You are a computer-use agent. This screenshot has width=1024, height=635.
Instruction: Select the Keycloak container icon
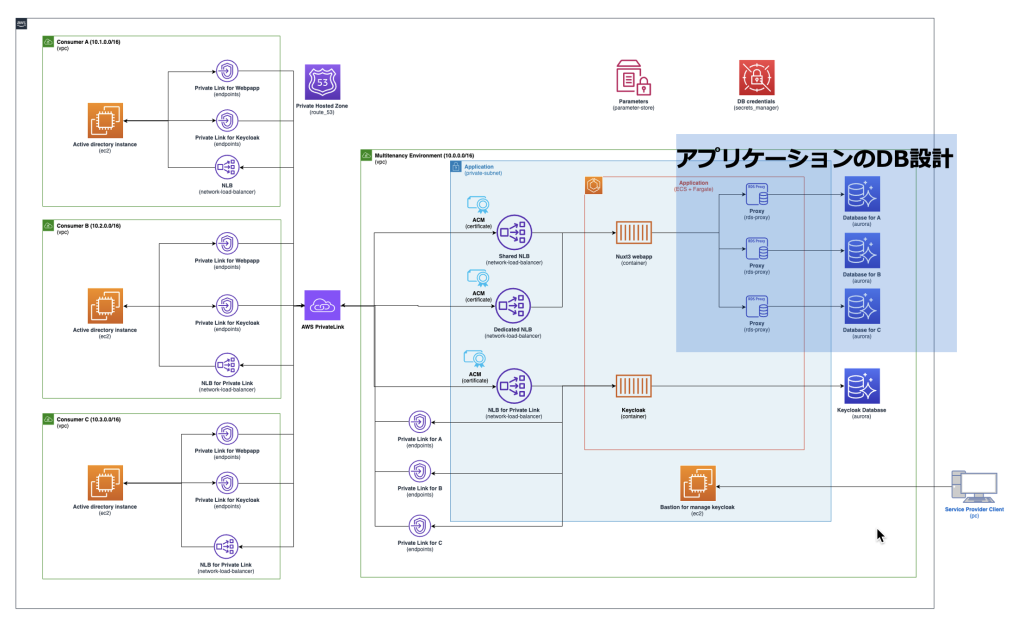pos(633,386)
